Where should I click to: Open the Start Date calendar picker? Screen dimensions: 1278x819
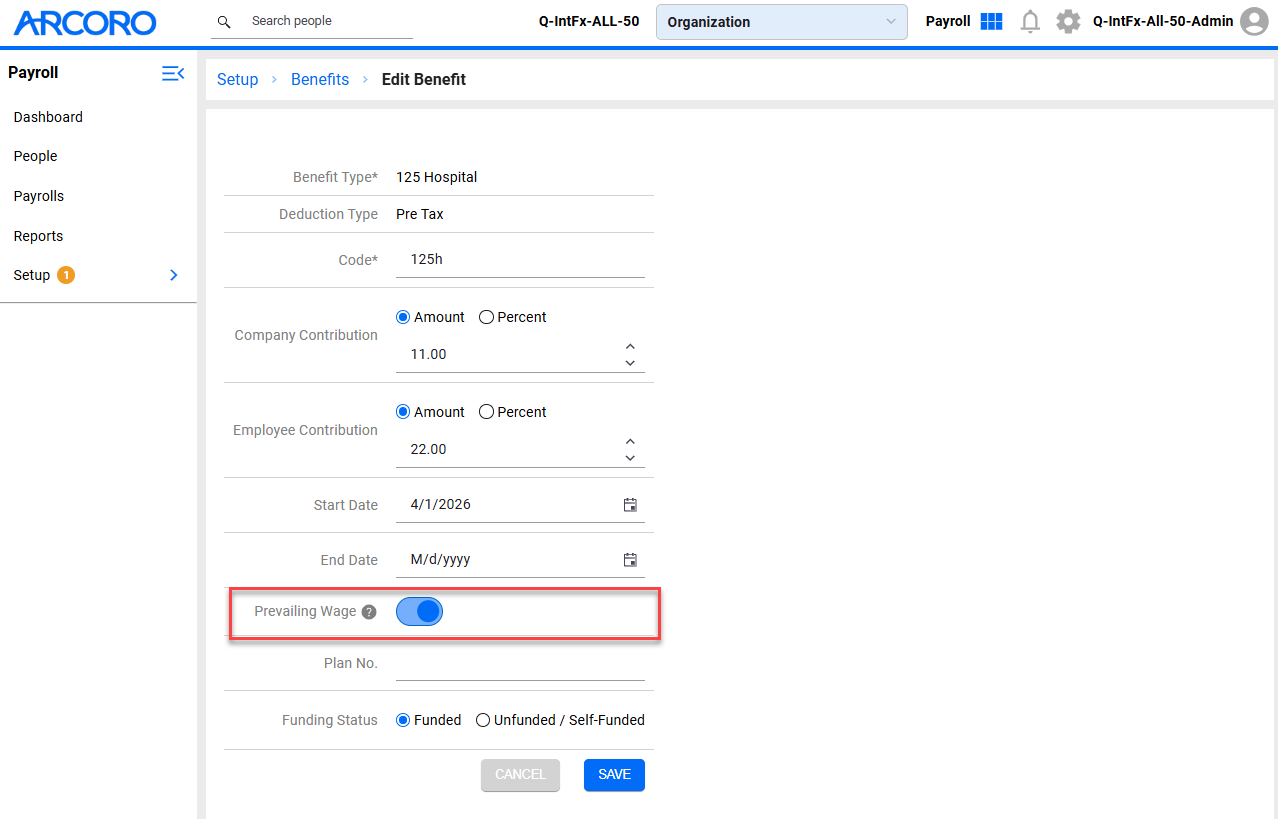point(630,505)
